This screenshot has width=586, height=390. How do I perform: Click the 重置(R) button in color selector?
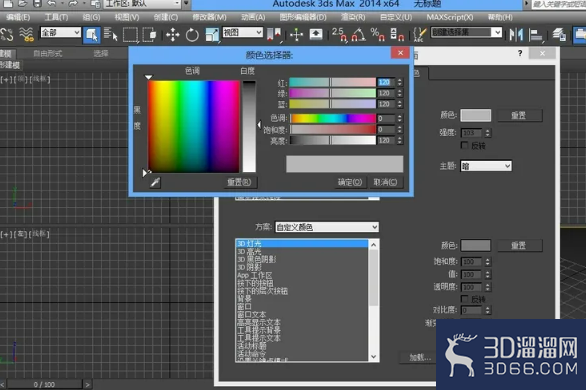click(x=239, y=182)
